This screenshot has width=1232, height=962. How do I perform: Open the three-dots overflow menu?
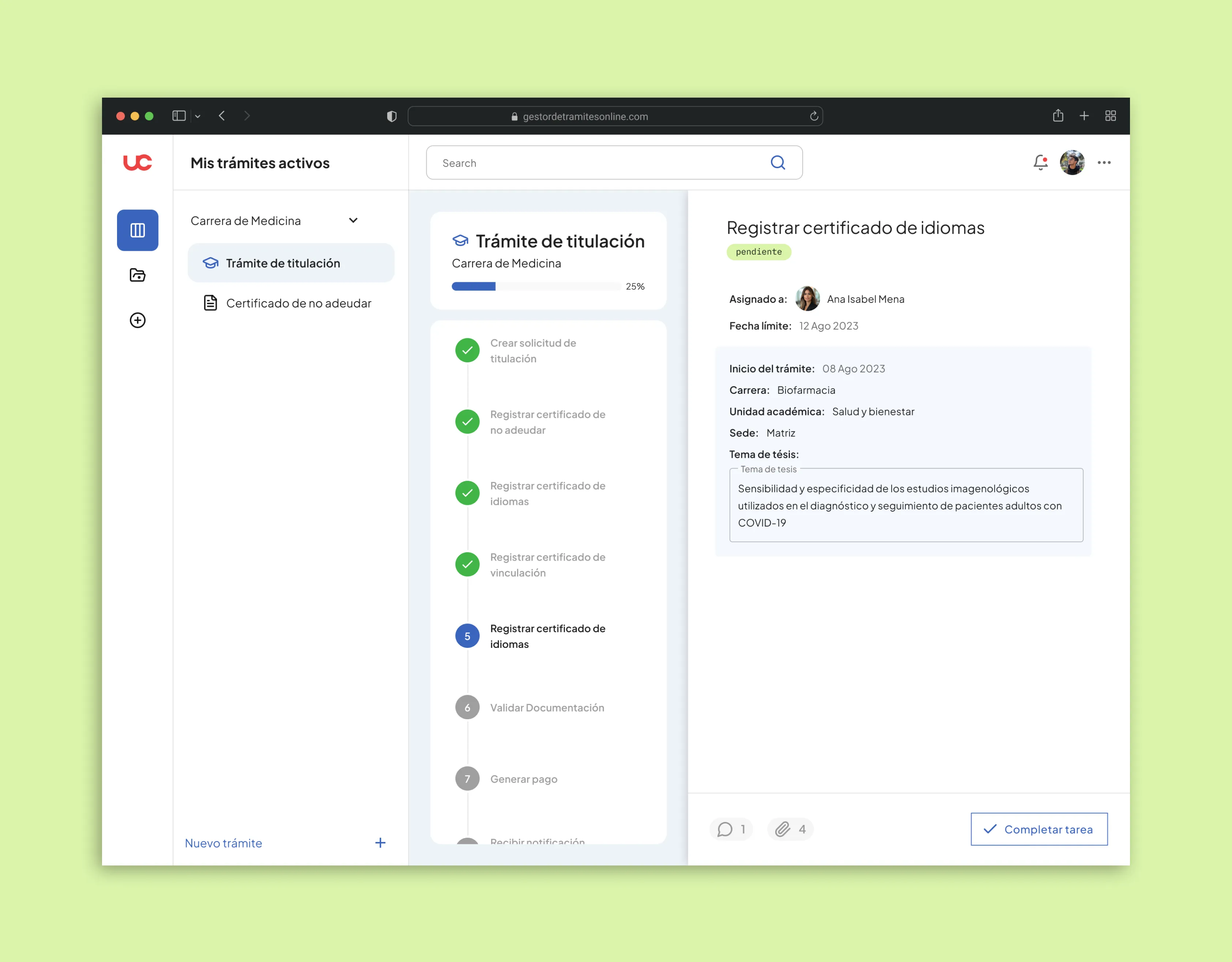pyautogui.click(x=1104, y=162)
